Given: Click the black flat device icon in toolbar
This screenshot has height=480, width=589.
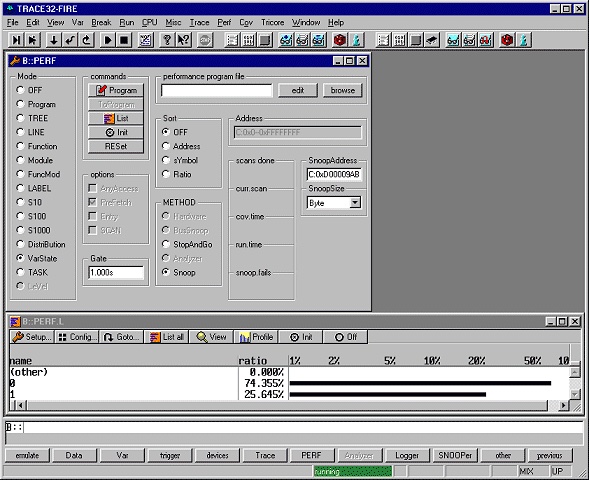Looking at the screenshot, I should pos(432,40).
